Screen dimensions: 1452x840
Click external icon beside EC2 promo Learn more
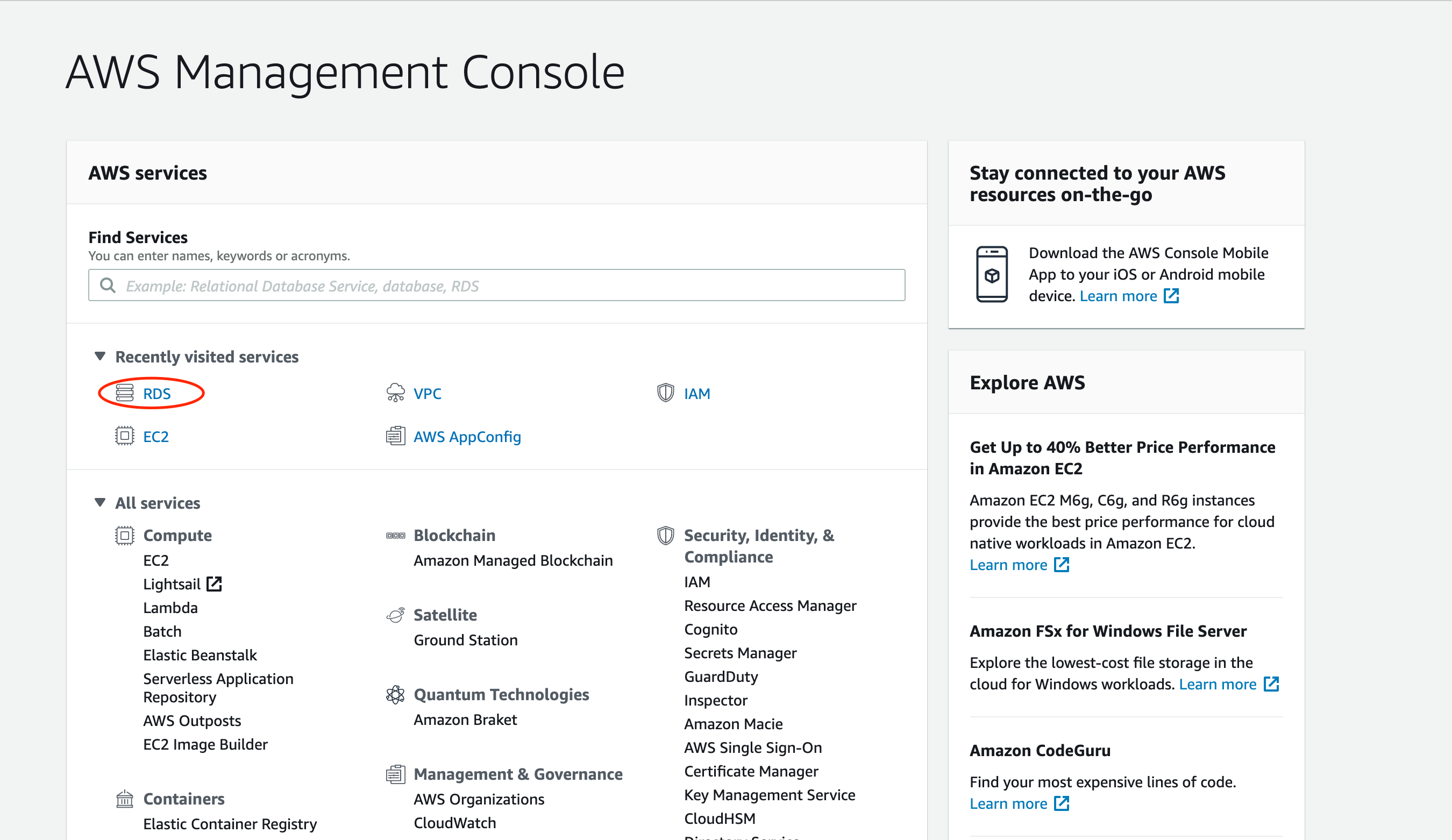(x=1062, y=565)
